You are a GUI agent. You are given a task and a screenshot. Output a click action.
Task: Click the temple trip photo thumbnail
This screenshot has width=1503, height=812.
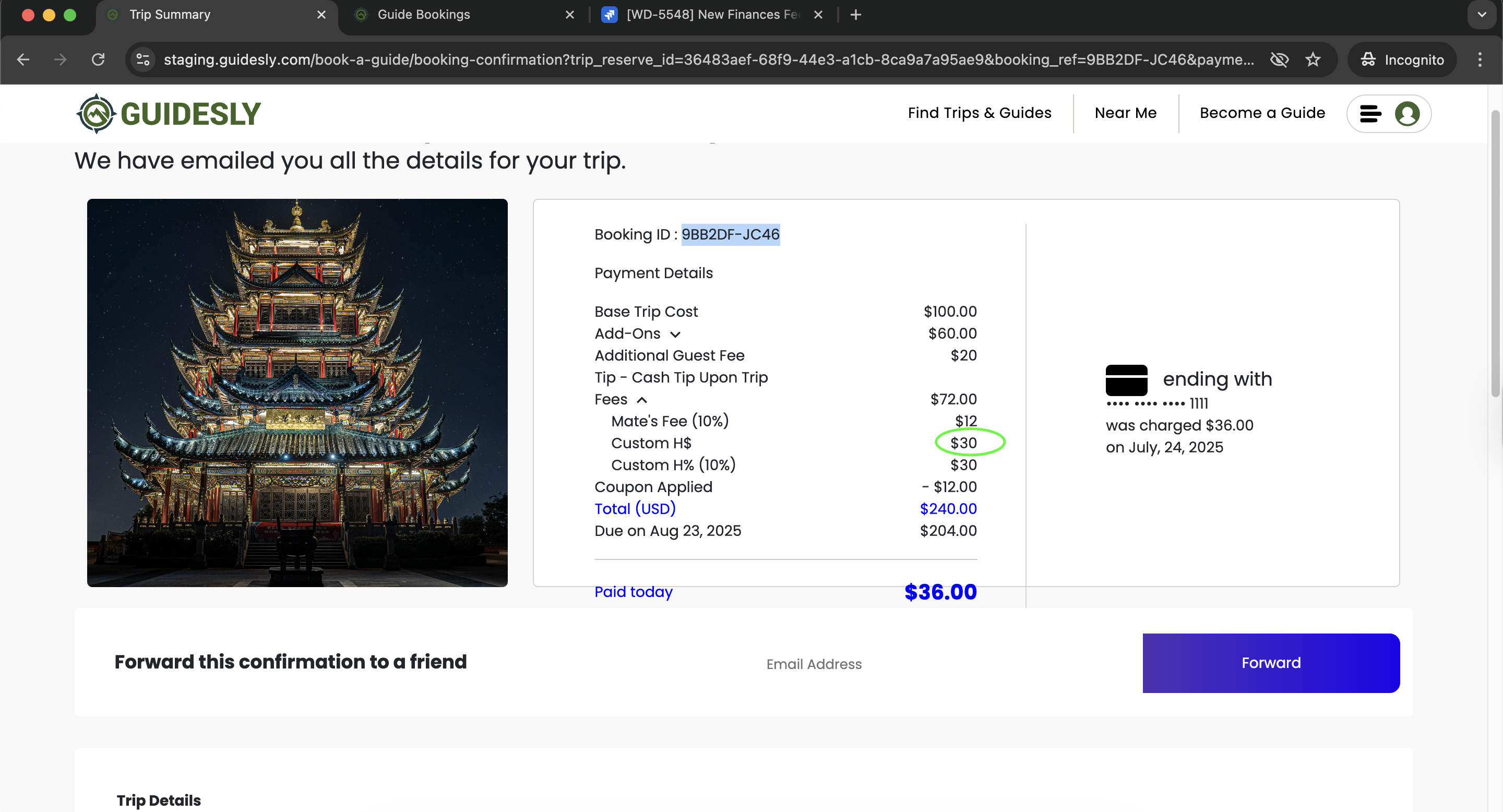297,392
